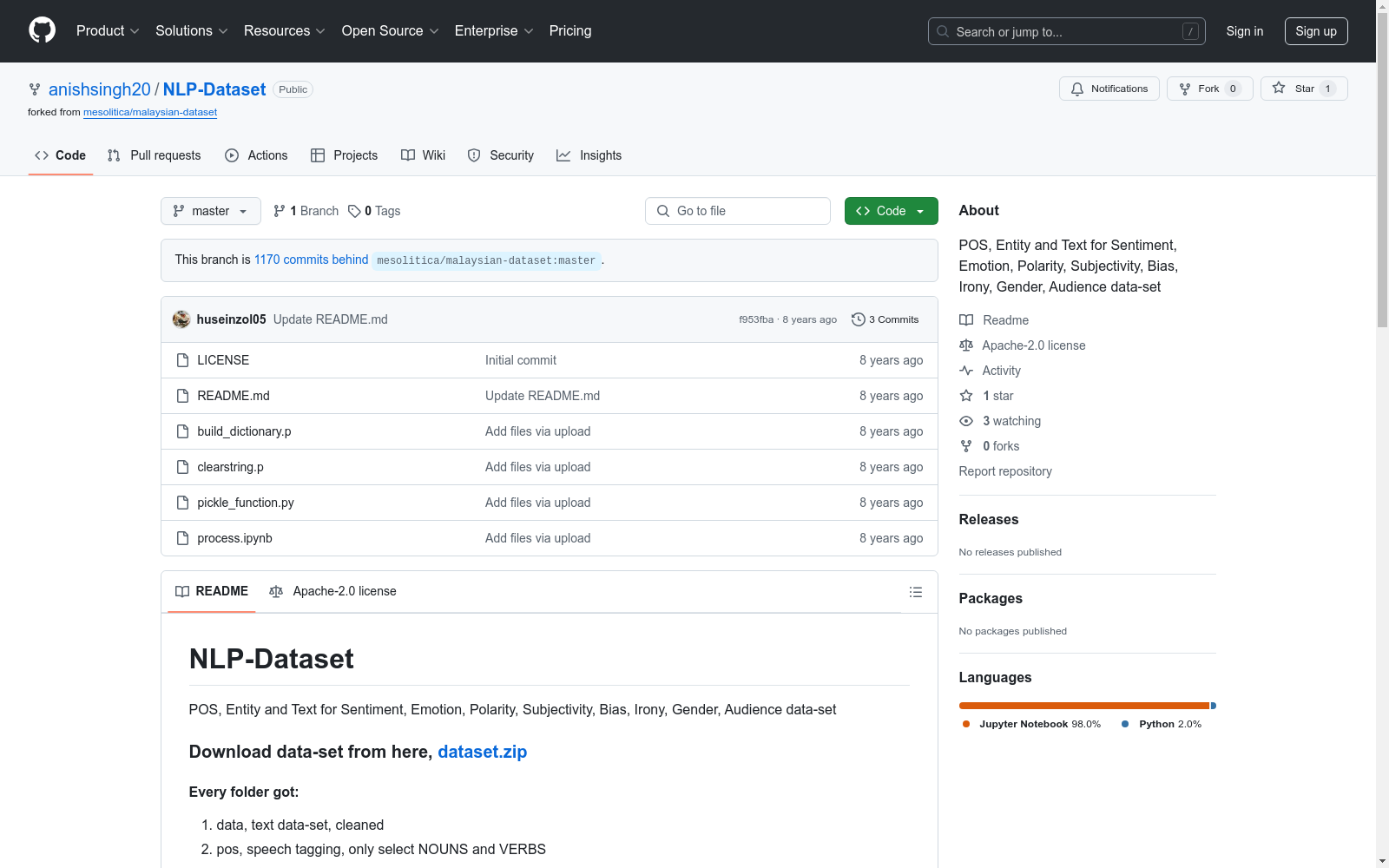The width and height of the screenshot is (1389, 868).
Task: Click the commits history clock icon
Action: click(x=858, y=319)
